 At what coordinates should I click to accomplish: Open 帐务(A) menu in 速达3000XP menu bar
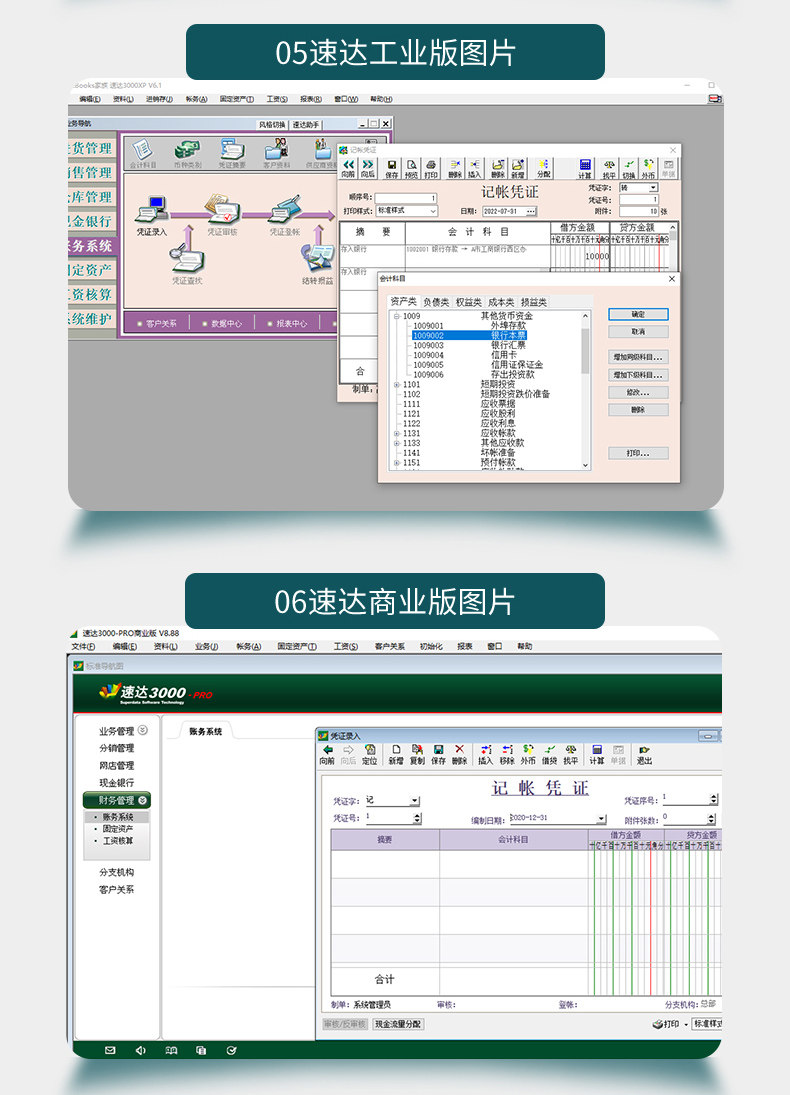pyautogui.click(x=196, y=99)
